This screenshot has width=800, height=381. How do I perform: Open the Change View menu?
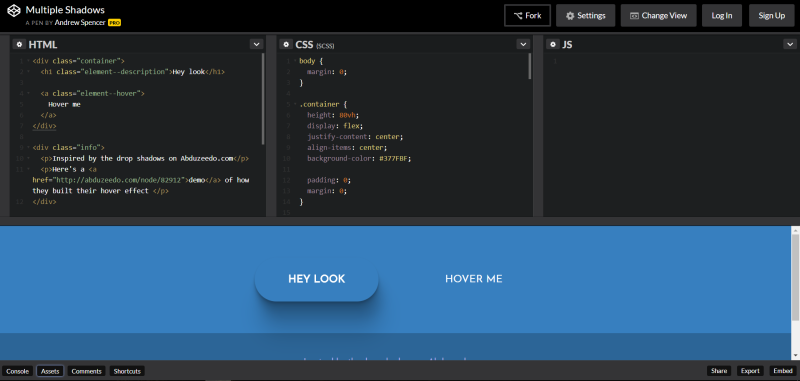point(658,15)
